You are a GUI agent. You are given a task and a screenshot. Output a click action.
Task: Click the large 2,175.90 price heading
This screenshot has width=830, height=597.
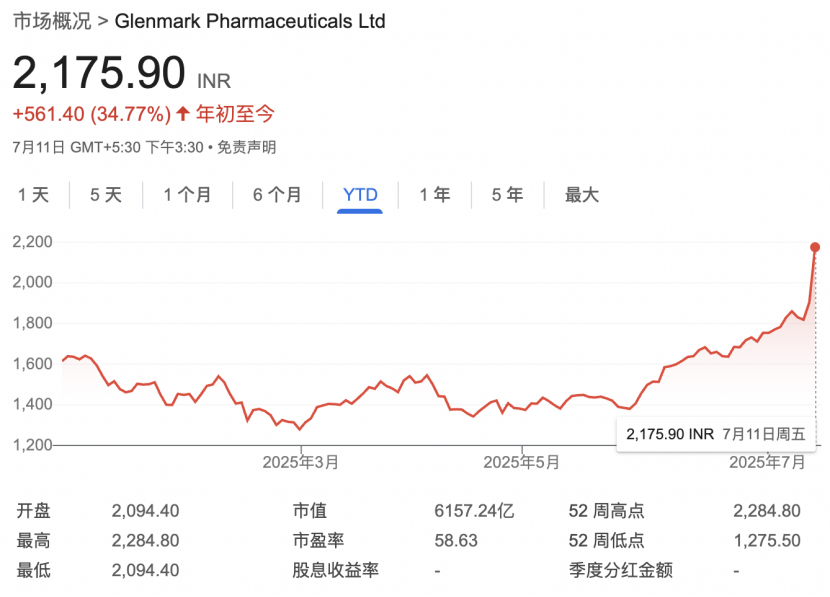click(99, 74)
